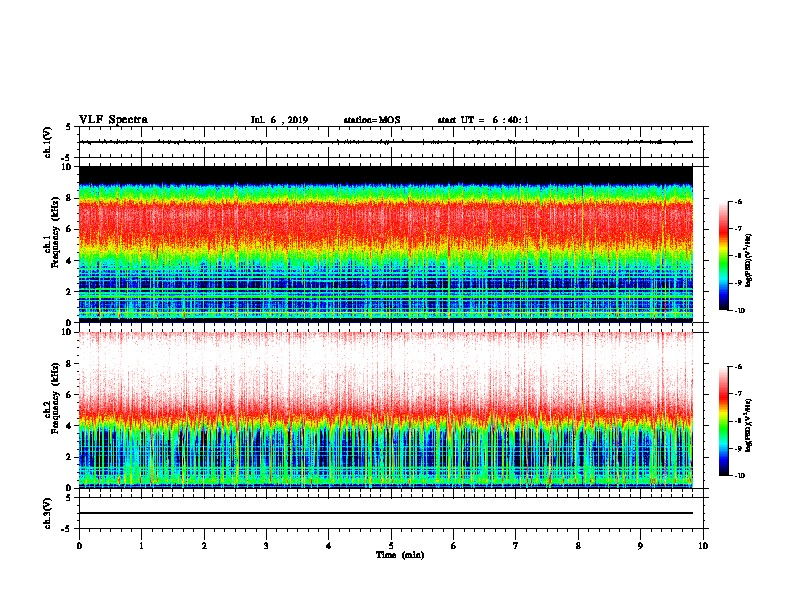Click ch.2 frequency axis tick "4"

[69, 426]
